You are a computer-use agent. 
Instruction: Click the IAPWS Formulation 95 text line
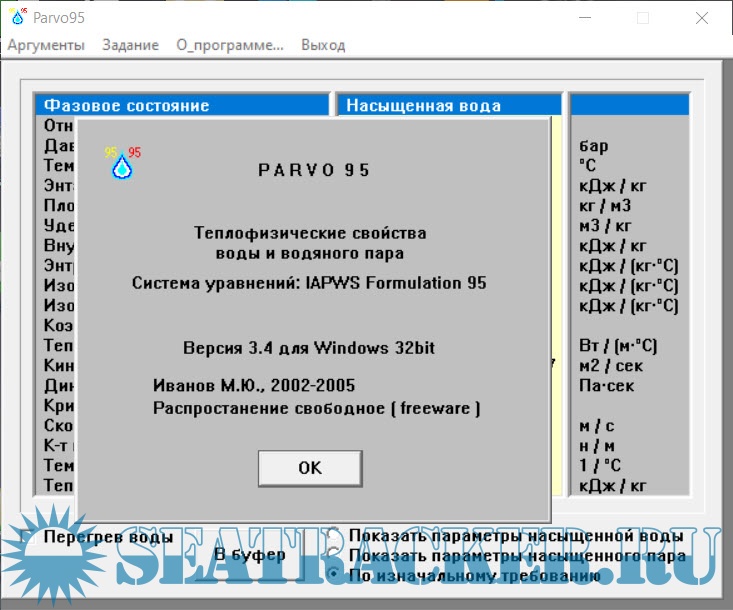click(309, 283)
